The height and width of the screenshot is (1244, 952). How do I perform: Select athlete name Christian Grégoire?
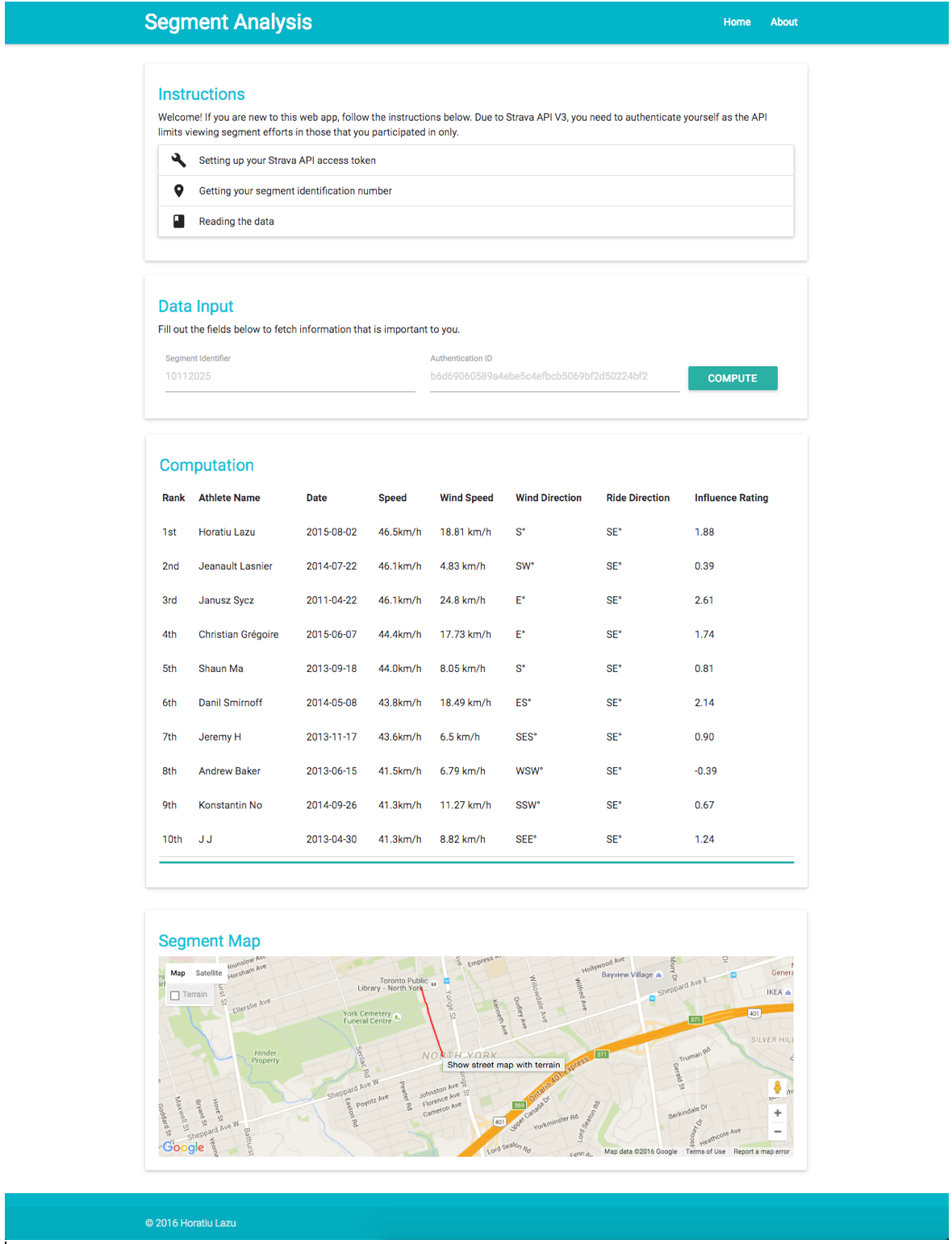tap(239, 635)
